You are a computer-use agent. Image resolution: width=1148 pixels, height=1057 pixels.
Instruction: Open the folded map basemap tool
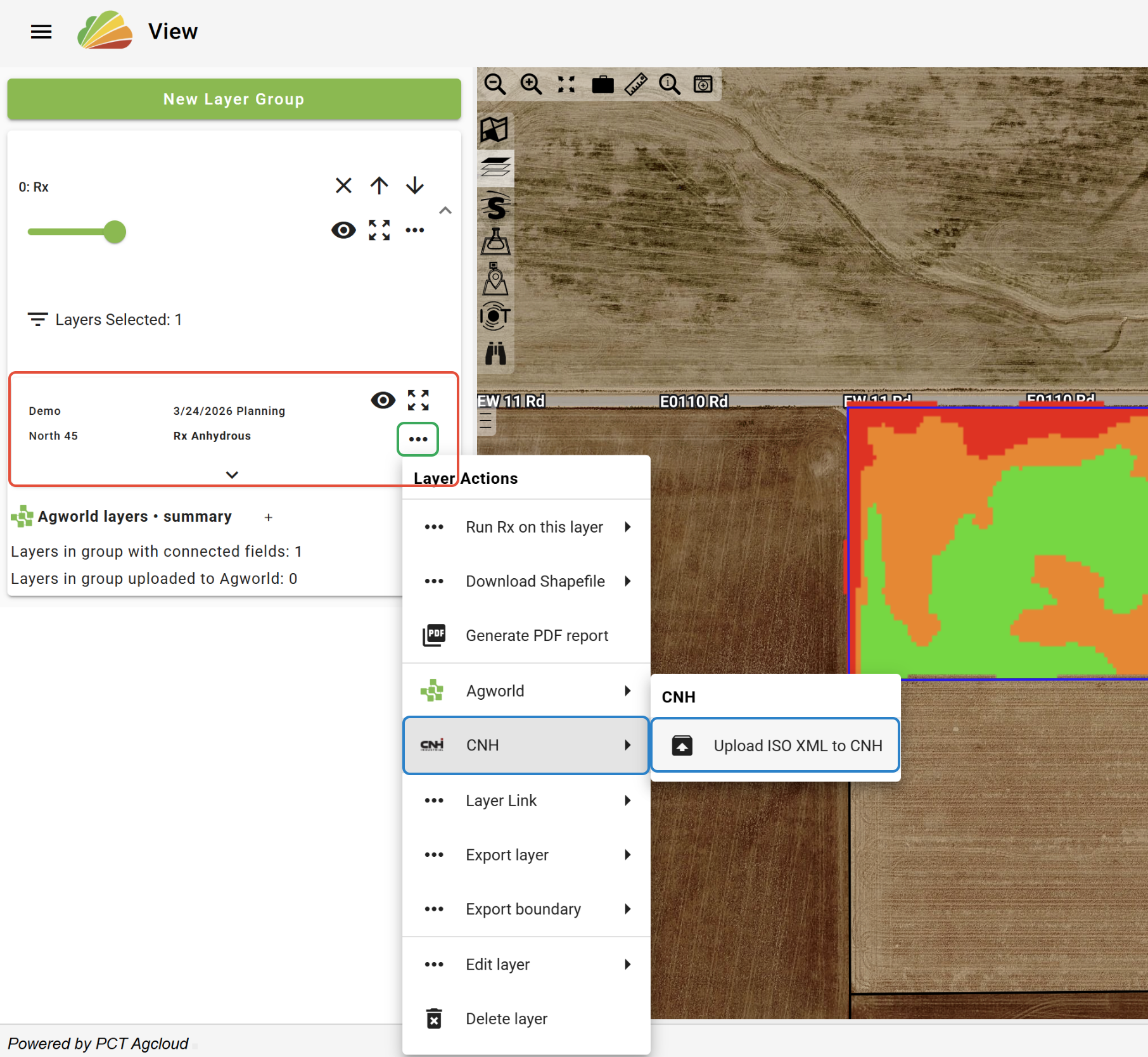(495, 130)
